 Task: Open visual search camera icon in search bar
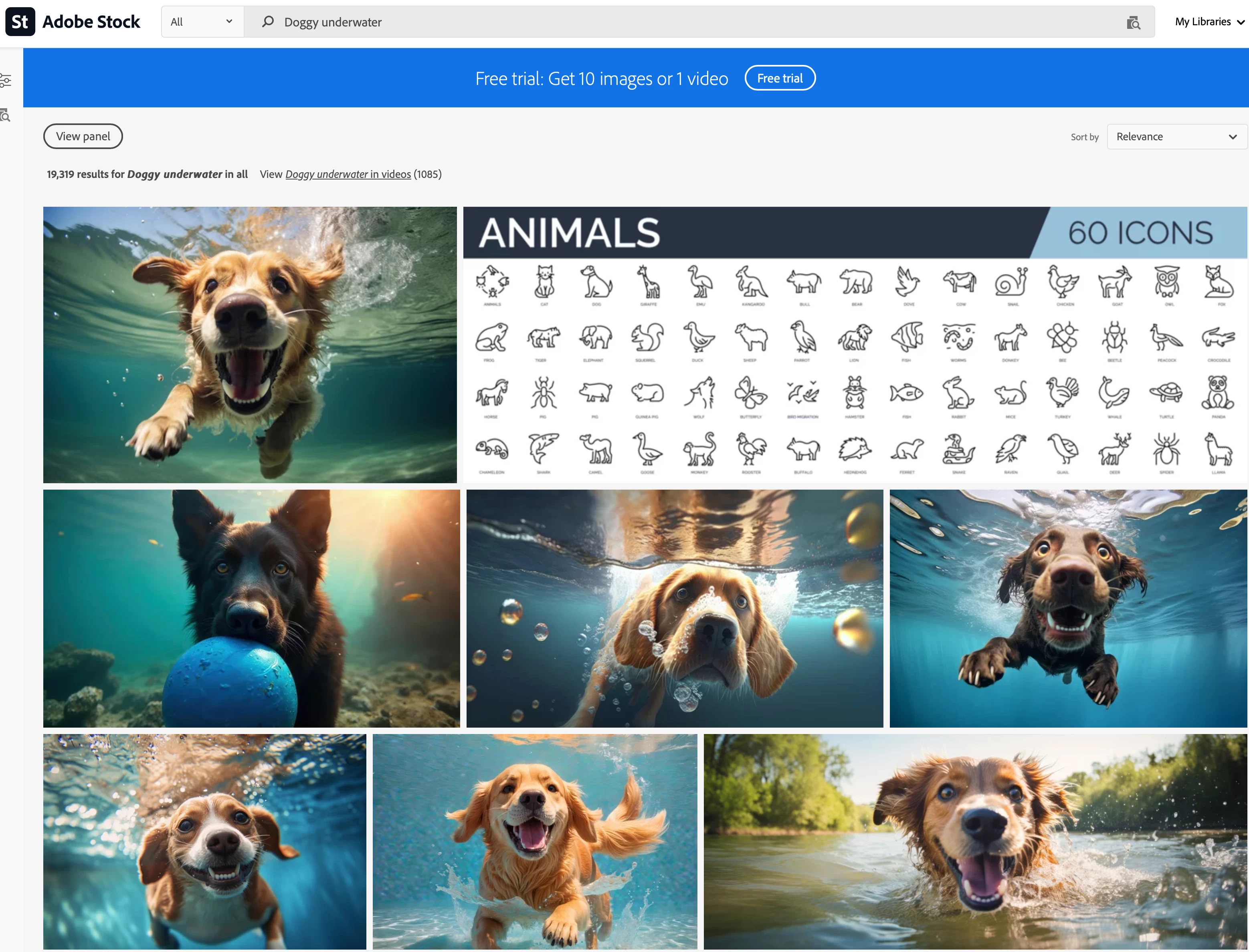[1133, 22]
